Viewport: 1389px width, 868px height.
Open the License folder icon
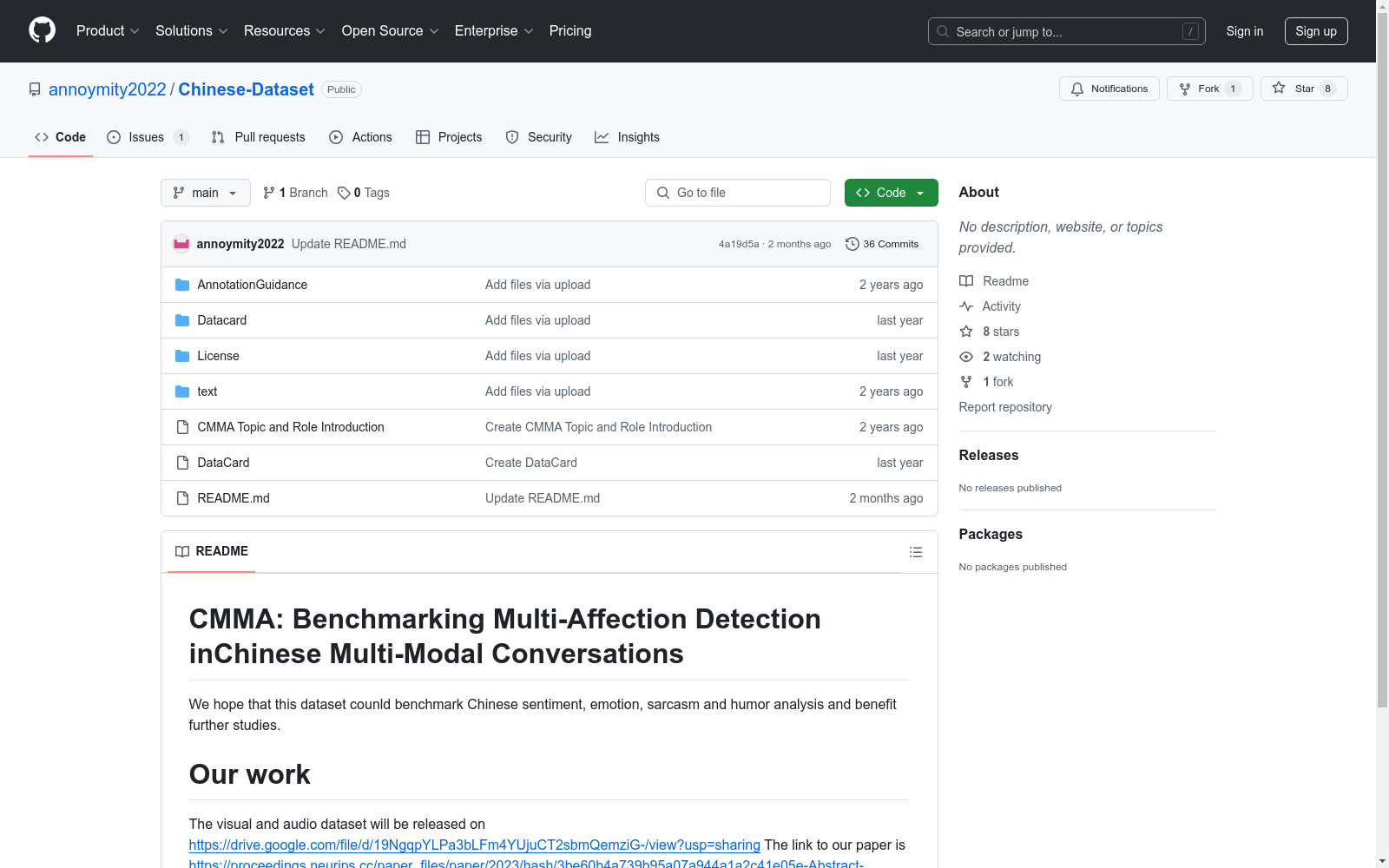[x=182, y=356]
